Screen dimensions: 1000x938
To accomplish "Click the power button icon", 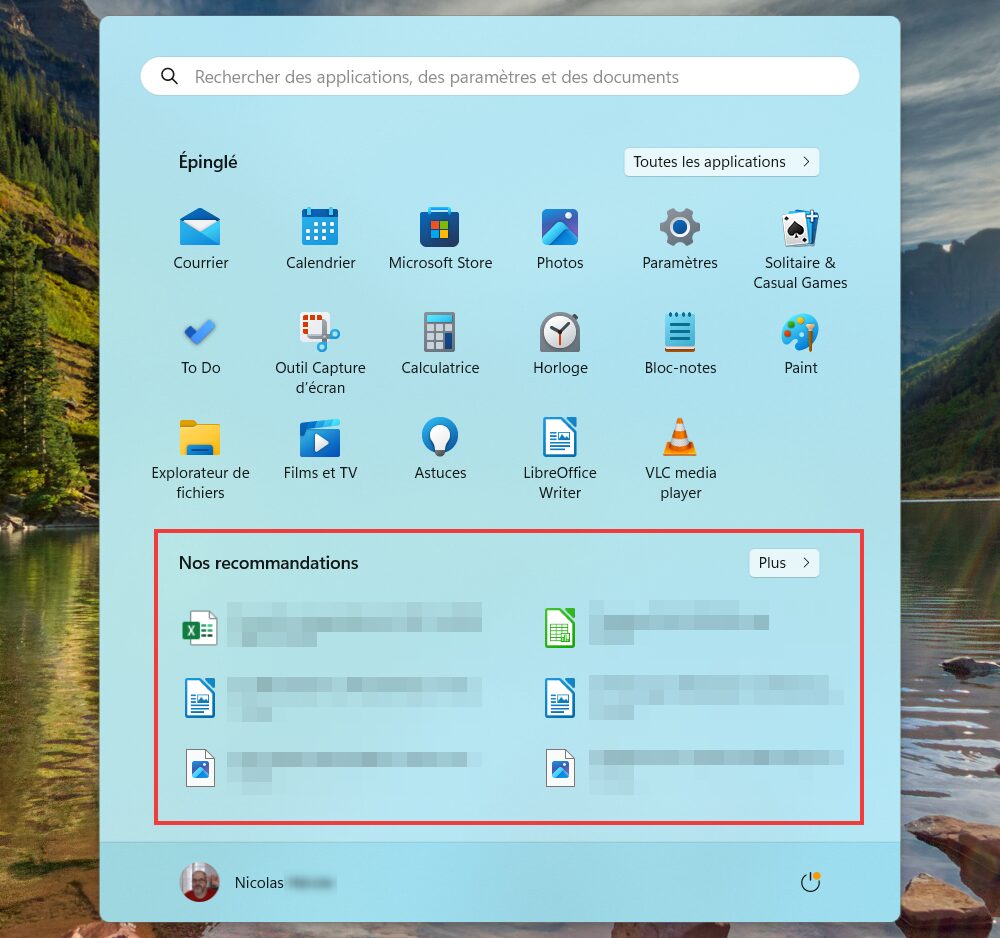I will click(810, 883).
